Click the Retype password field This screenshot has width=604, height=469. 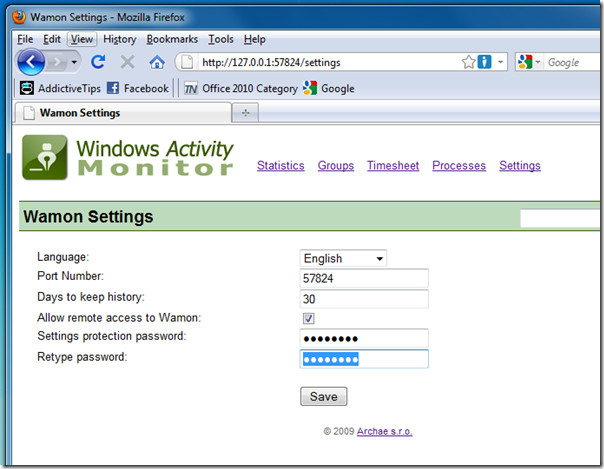pyautogui.click(x=364, y=359)
